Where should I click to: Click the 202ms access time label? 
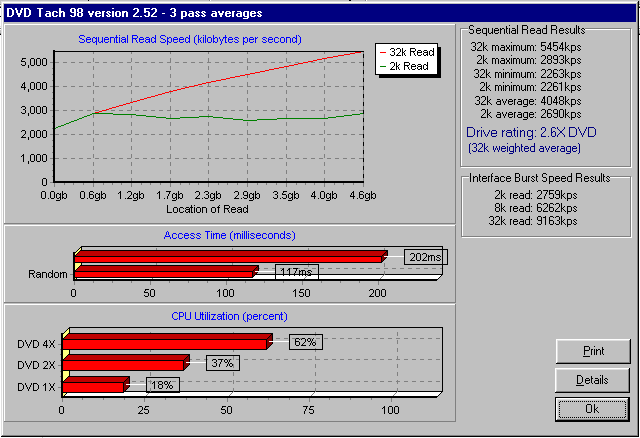pos(425,257)
